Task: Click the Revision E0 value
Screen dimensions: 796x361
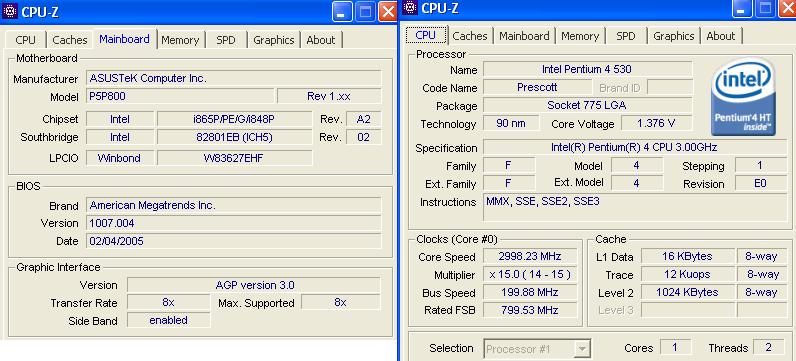Action: point(760,183)
